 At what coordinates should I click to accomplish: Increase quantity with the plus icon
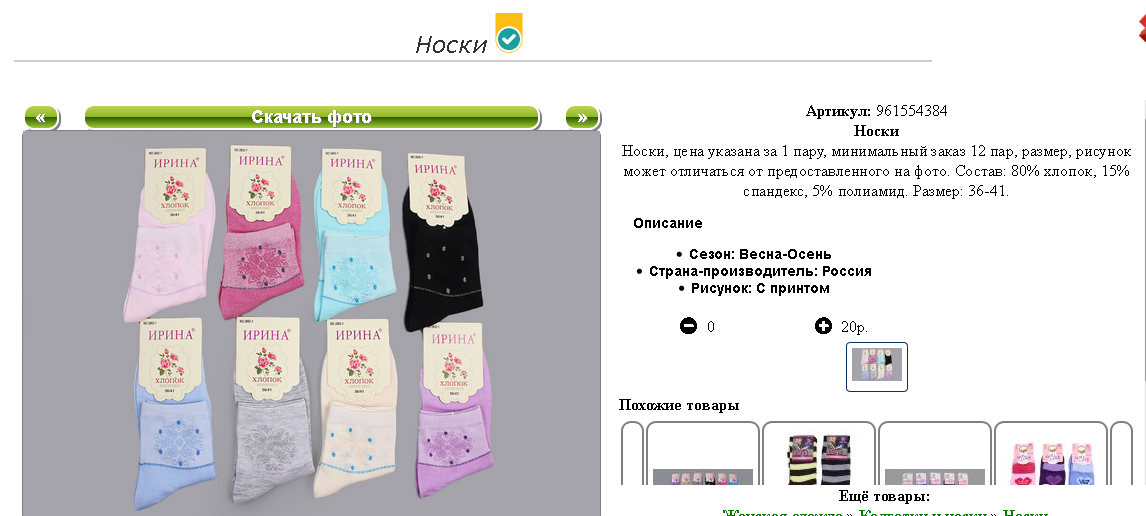(823, 326)
